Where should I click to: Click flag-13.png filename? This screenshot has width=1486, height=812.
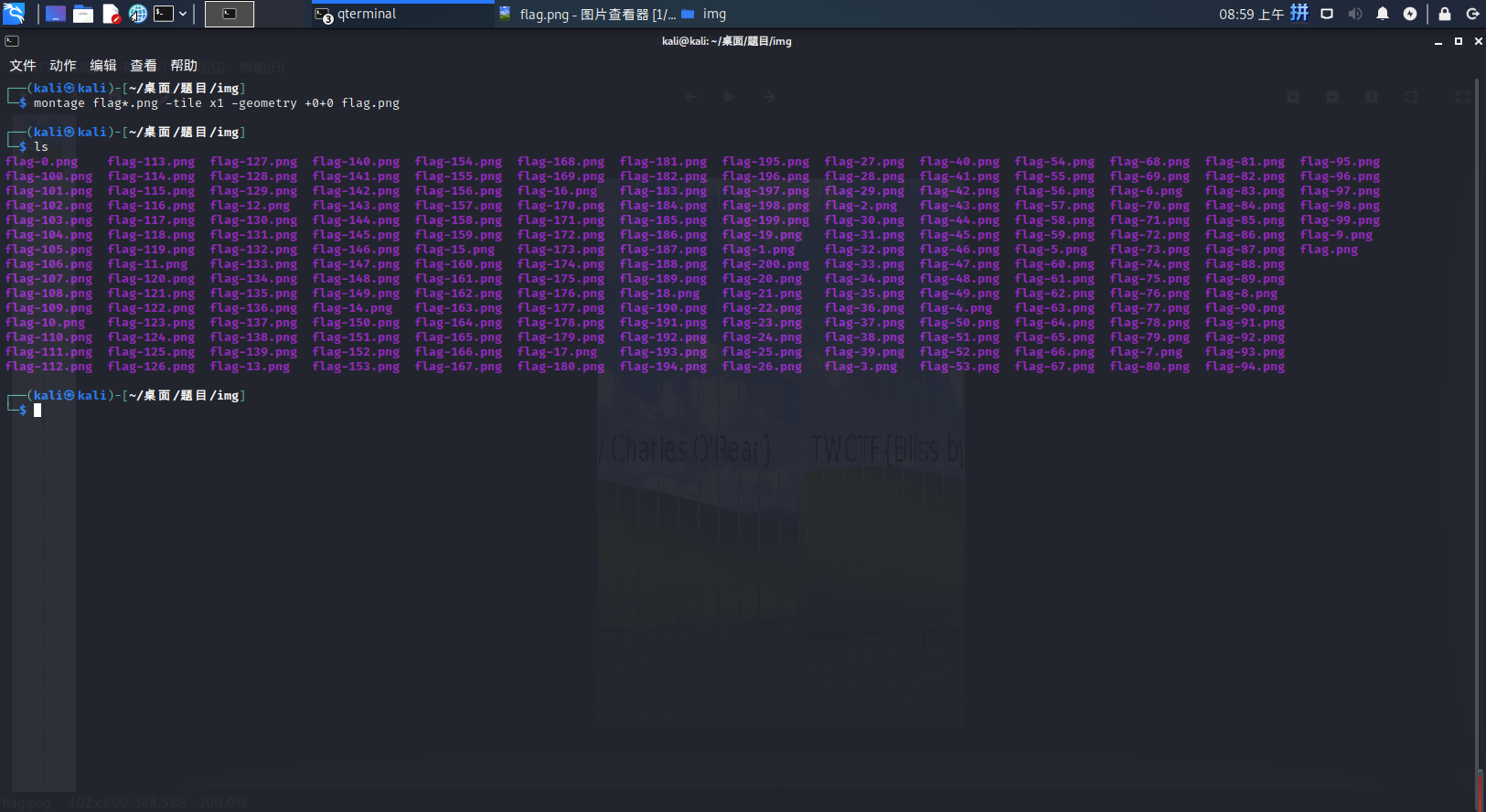coord(251,367)
